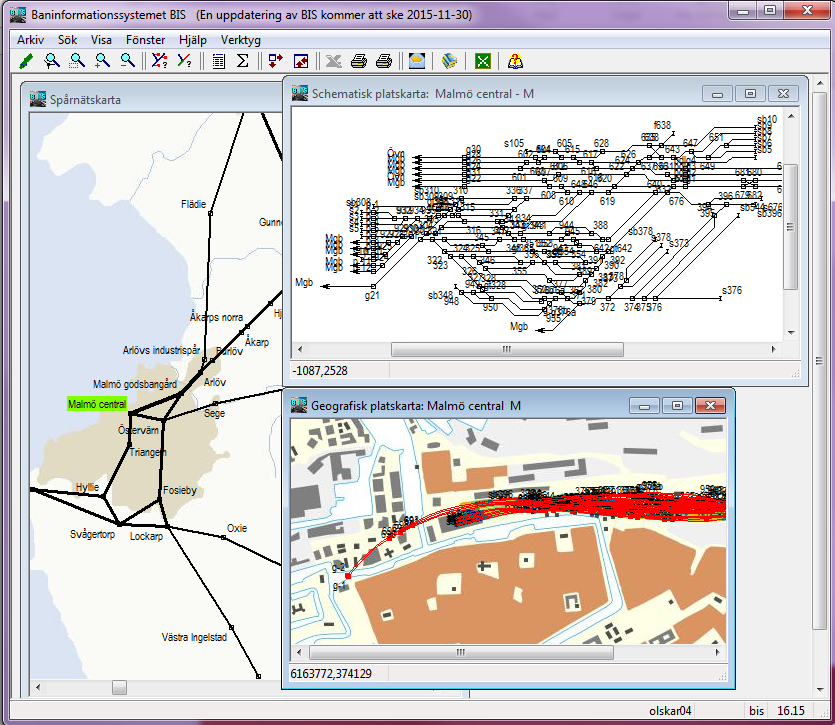Click the s376 signal label in schematic
Screen dimensions: 835x725
[732, 290]
